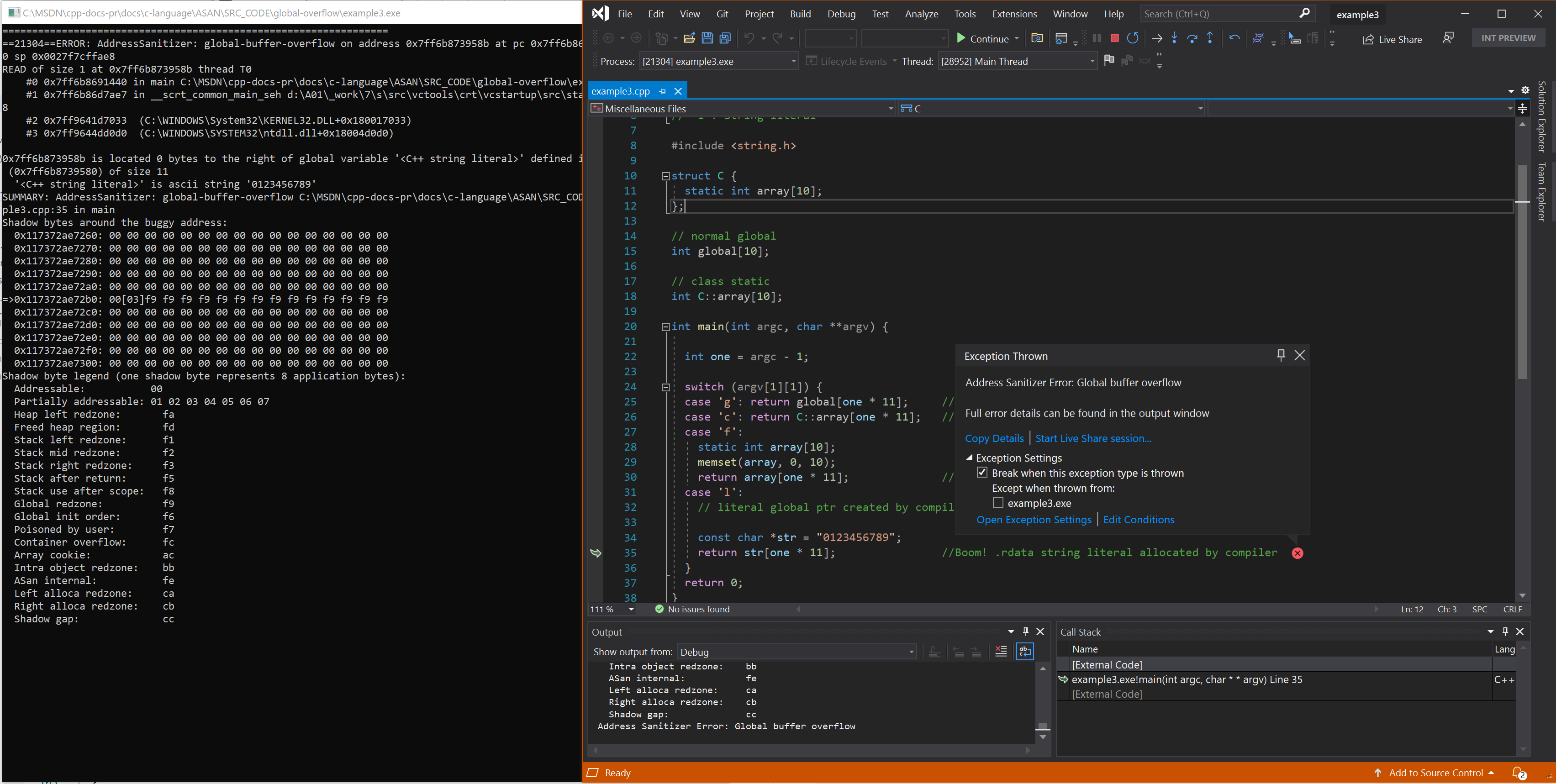
Task: Click the Step Out icon
Action: (1210, 38)
